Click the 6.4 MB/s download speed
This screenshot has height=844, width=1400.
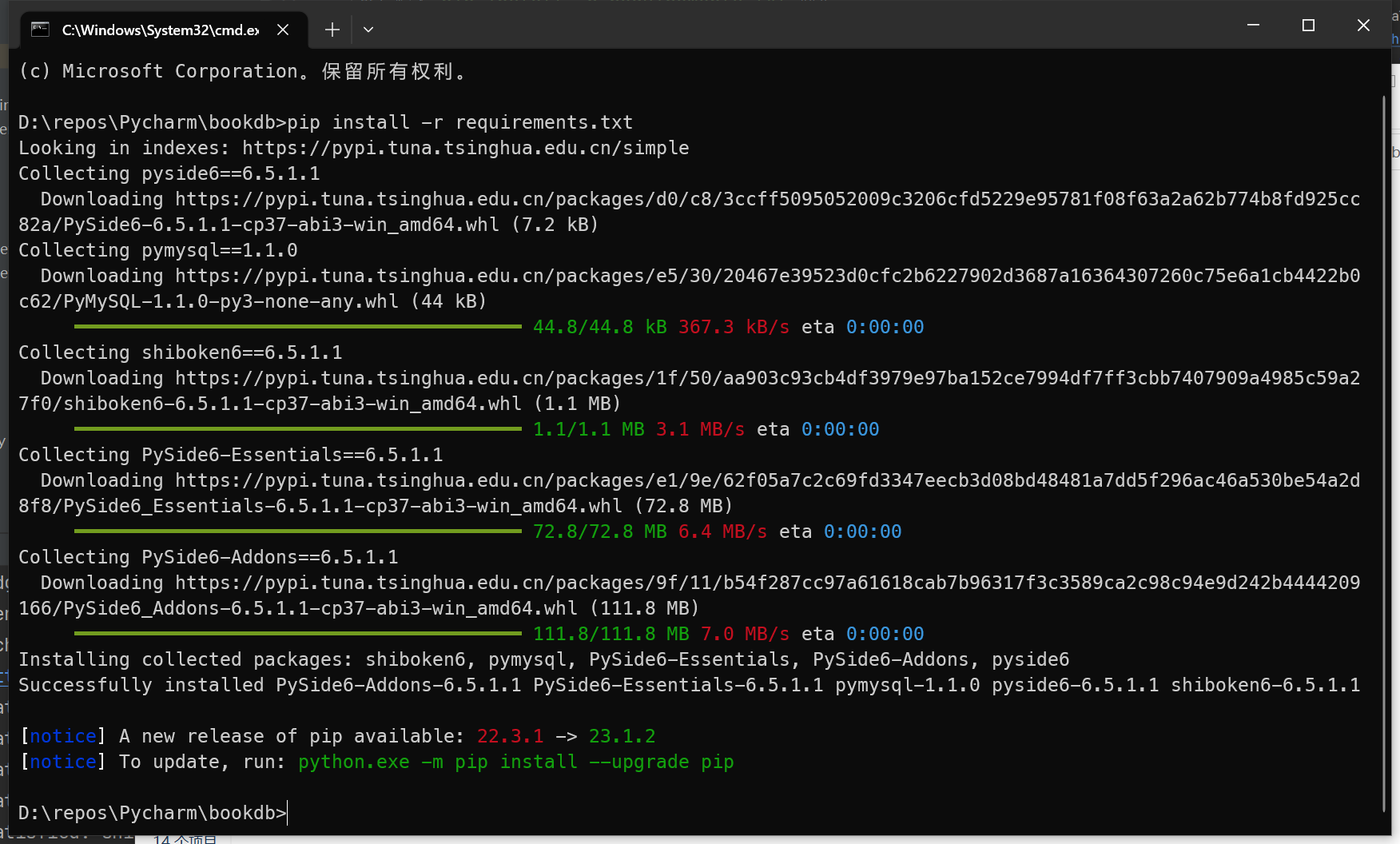[x=722, y=531]
